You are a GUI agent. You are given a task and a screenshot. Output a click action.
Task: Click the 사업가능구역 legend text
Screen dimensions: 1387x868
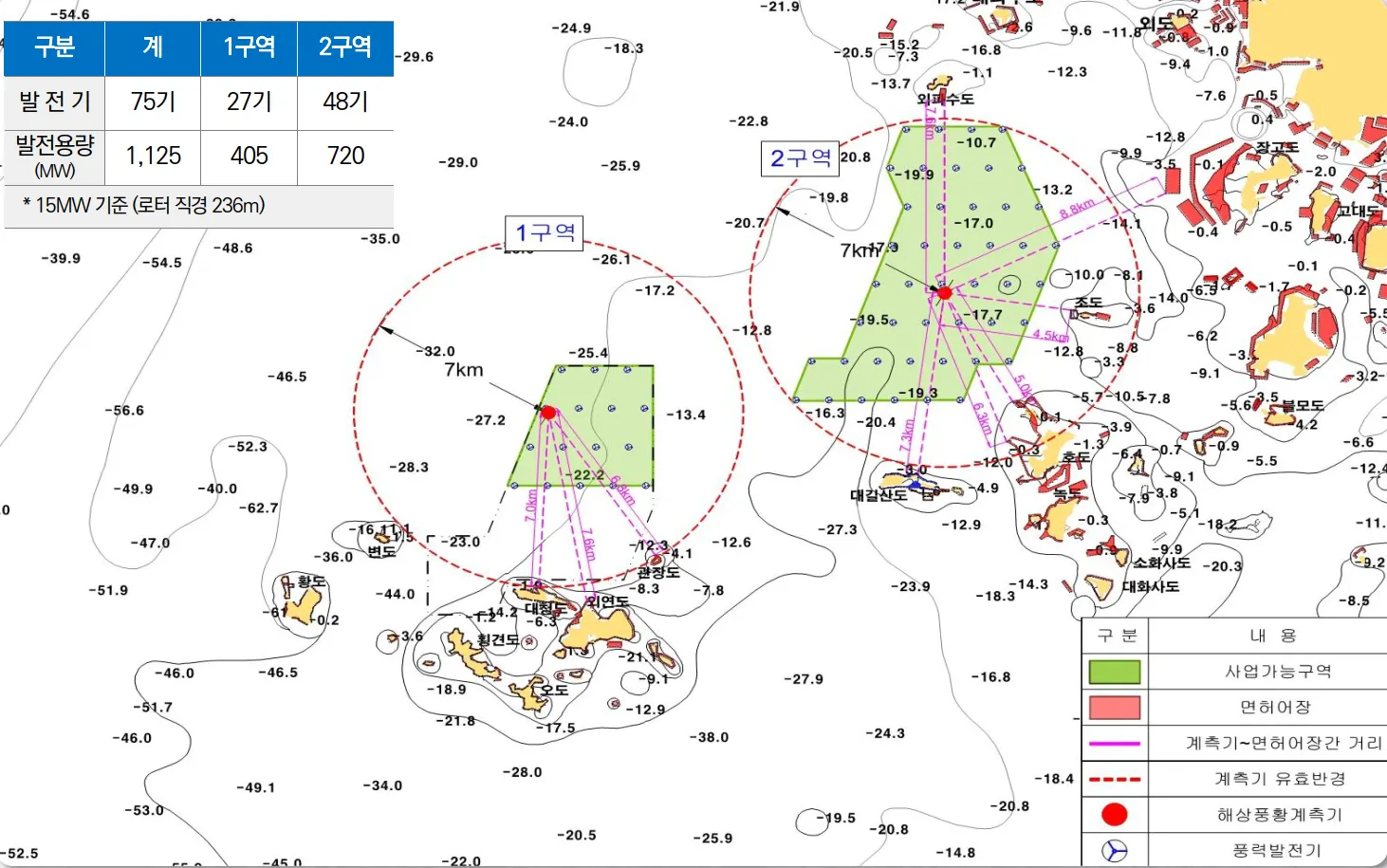point(1278,672)
